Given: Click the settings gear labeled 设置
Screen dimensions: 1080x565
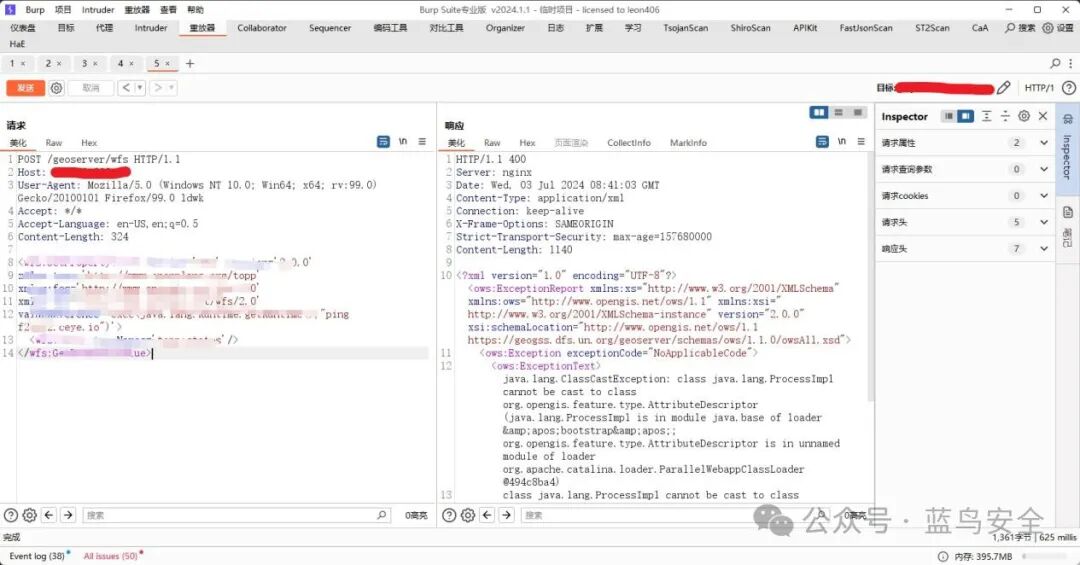Looking at the screenshot, I should (x=1059, y=28).
